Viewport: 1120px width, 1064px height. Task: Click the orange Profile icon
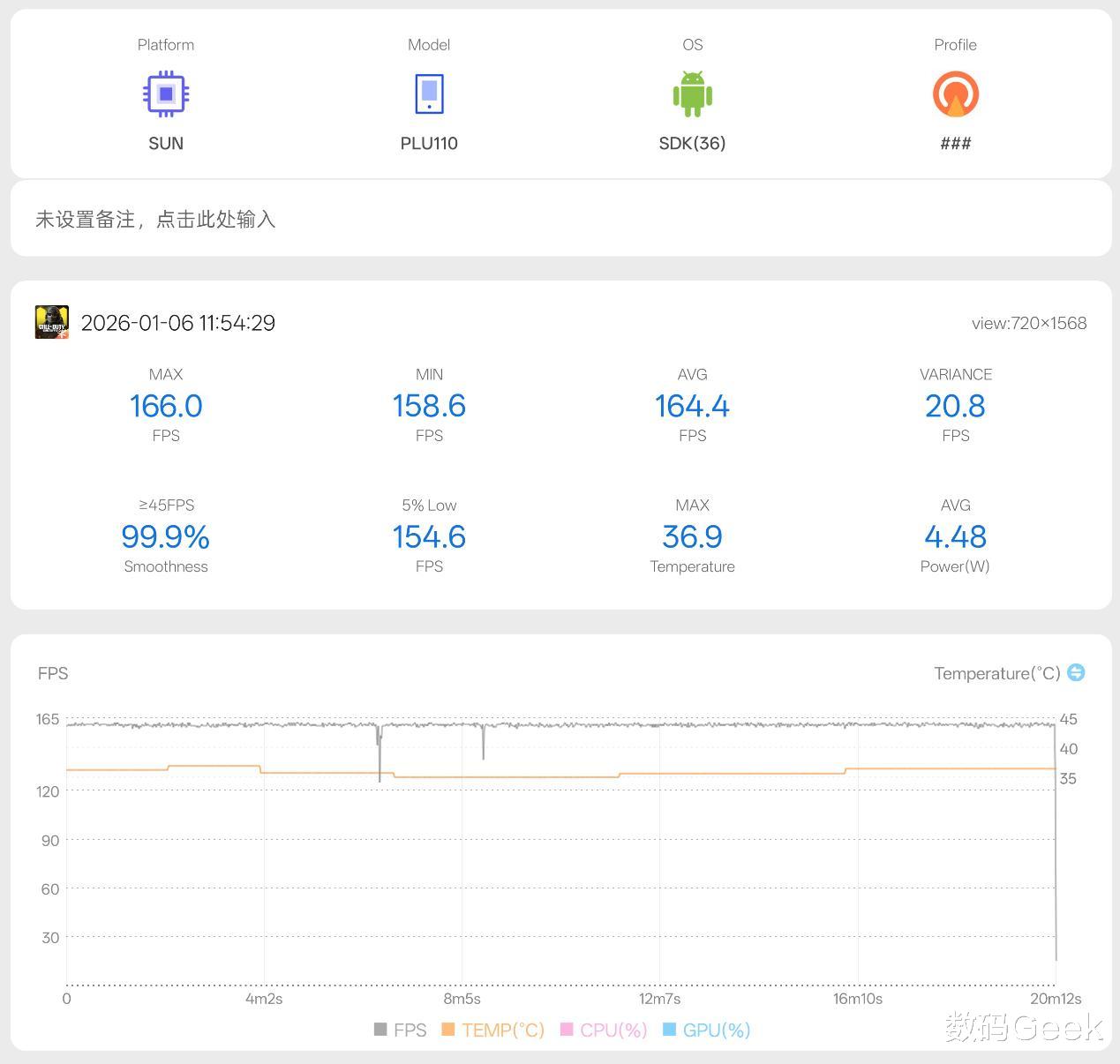[x=956, y=94]
